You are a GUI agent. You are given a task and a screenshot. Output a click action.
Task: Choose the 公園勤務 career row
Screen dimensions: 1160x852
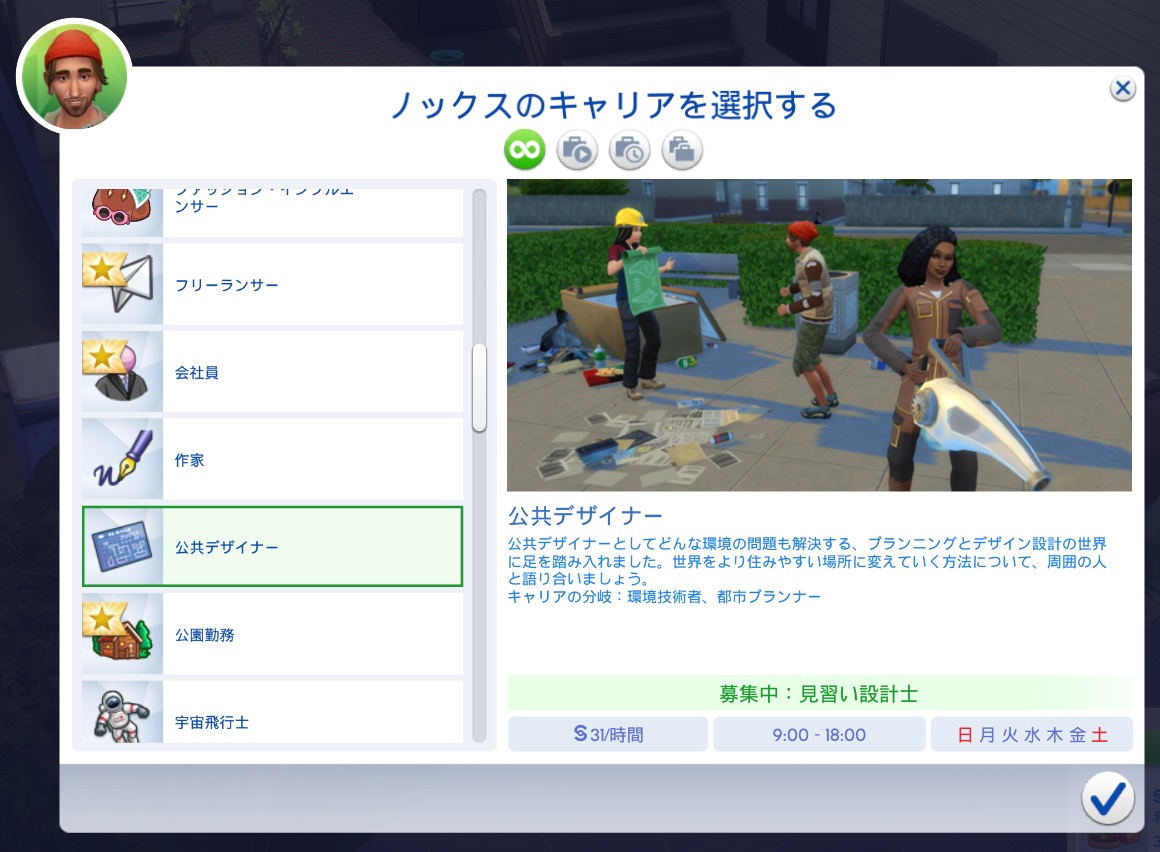[272, 634]
